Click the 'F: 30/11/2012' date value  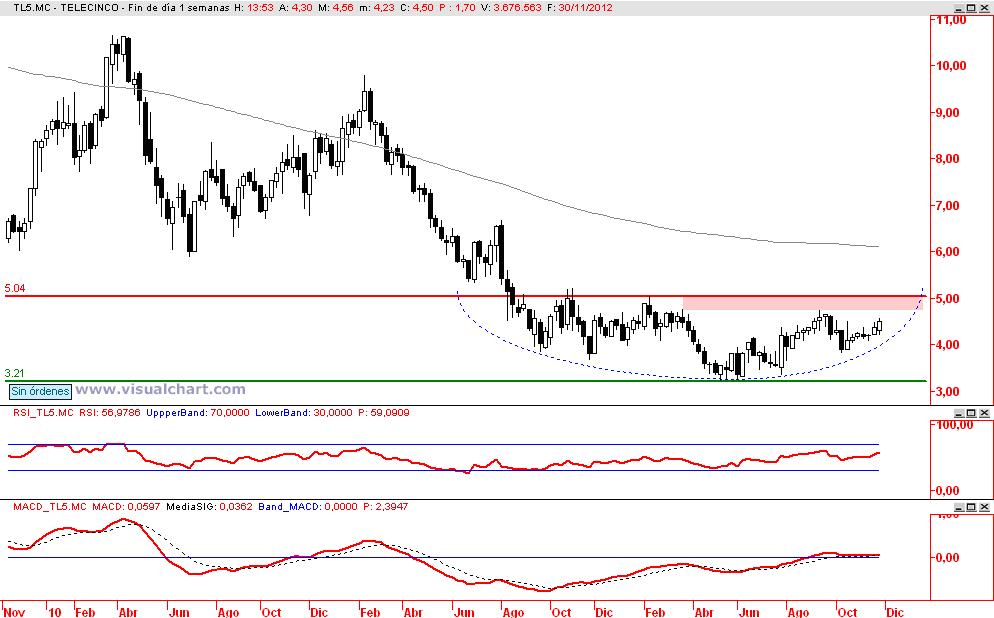click(580, 8)
